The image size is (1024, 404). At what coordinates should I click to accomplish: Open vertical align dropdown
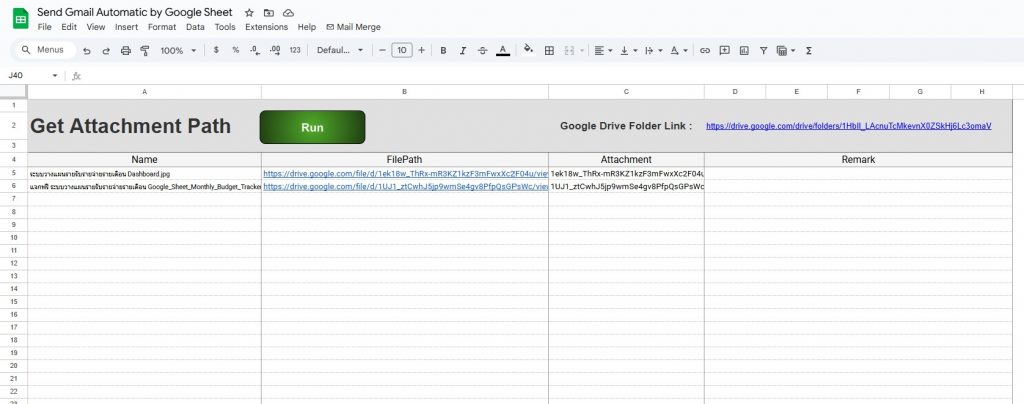pyautogui.click(x=628, y=50)
